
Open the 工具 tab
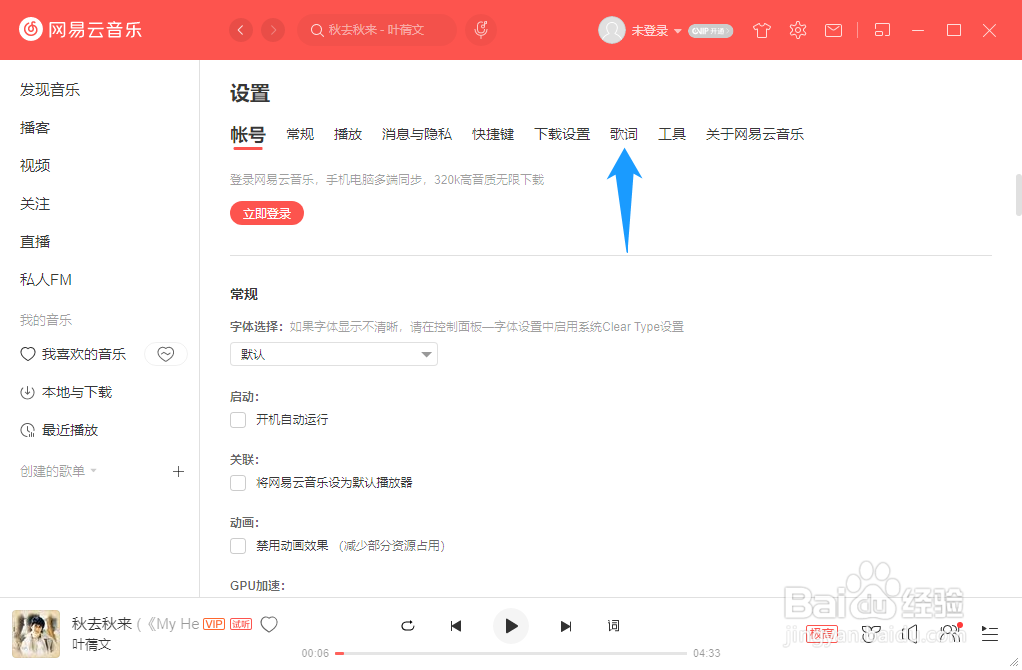[x=672, y=134]
